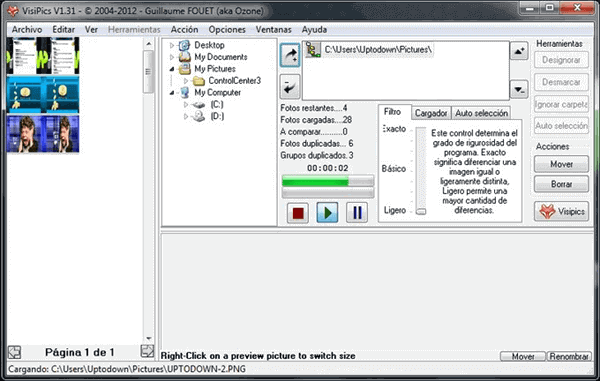Open the Archivo menu
Viewport: 600px width, 381px height.
[x=27, y=29]
